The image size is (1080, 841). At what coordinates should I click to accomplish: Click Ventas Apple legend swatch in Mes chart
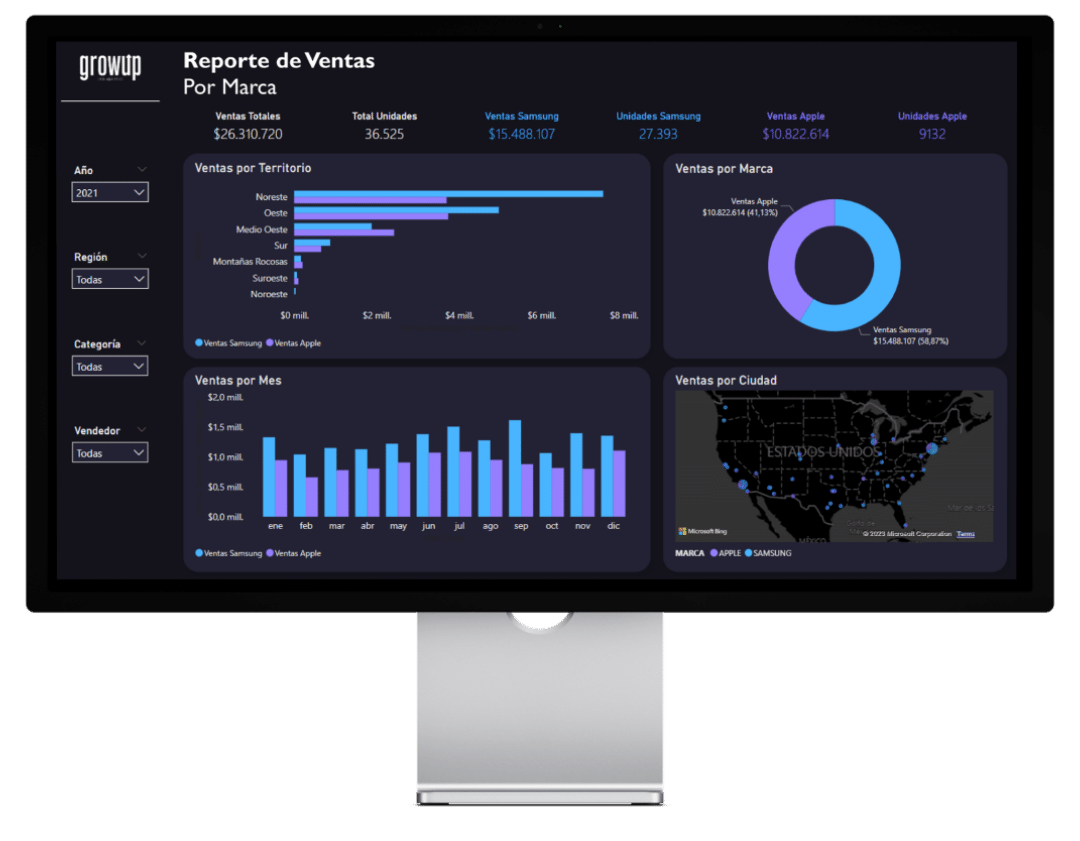[269, 553]
